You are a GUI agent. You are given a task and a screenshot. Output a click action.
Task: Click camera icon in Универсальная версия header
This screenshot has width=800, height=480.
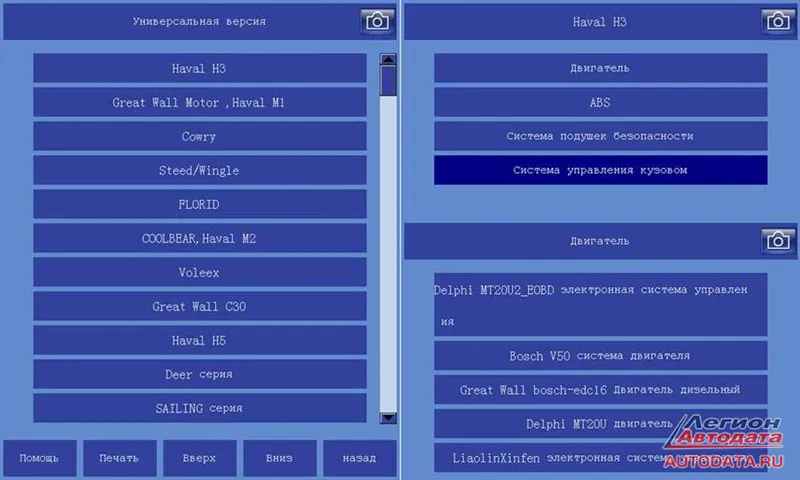[378, 21]
